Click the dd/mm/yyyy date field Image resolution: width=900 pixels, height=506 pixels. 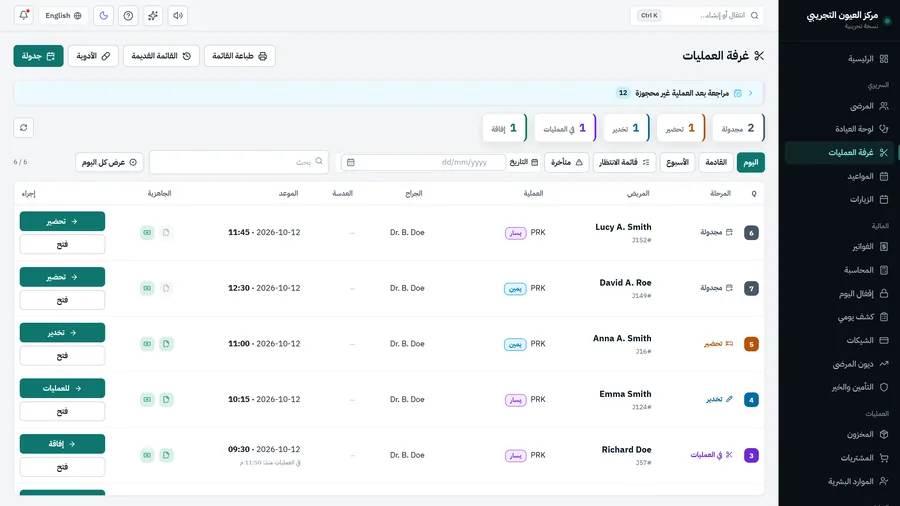423,162
